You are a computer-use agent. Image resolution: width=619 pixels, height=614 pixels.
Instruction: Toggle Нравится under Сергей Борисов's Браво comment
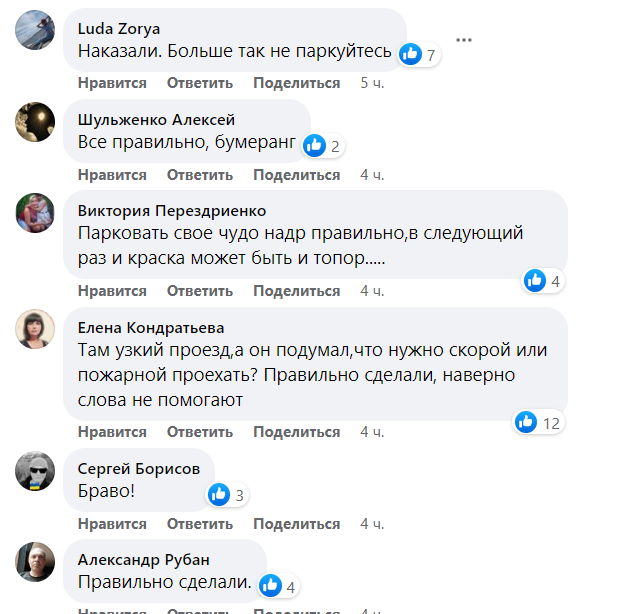pos(112,523)
